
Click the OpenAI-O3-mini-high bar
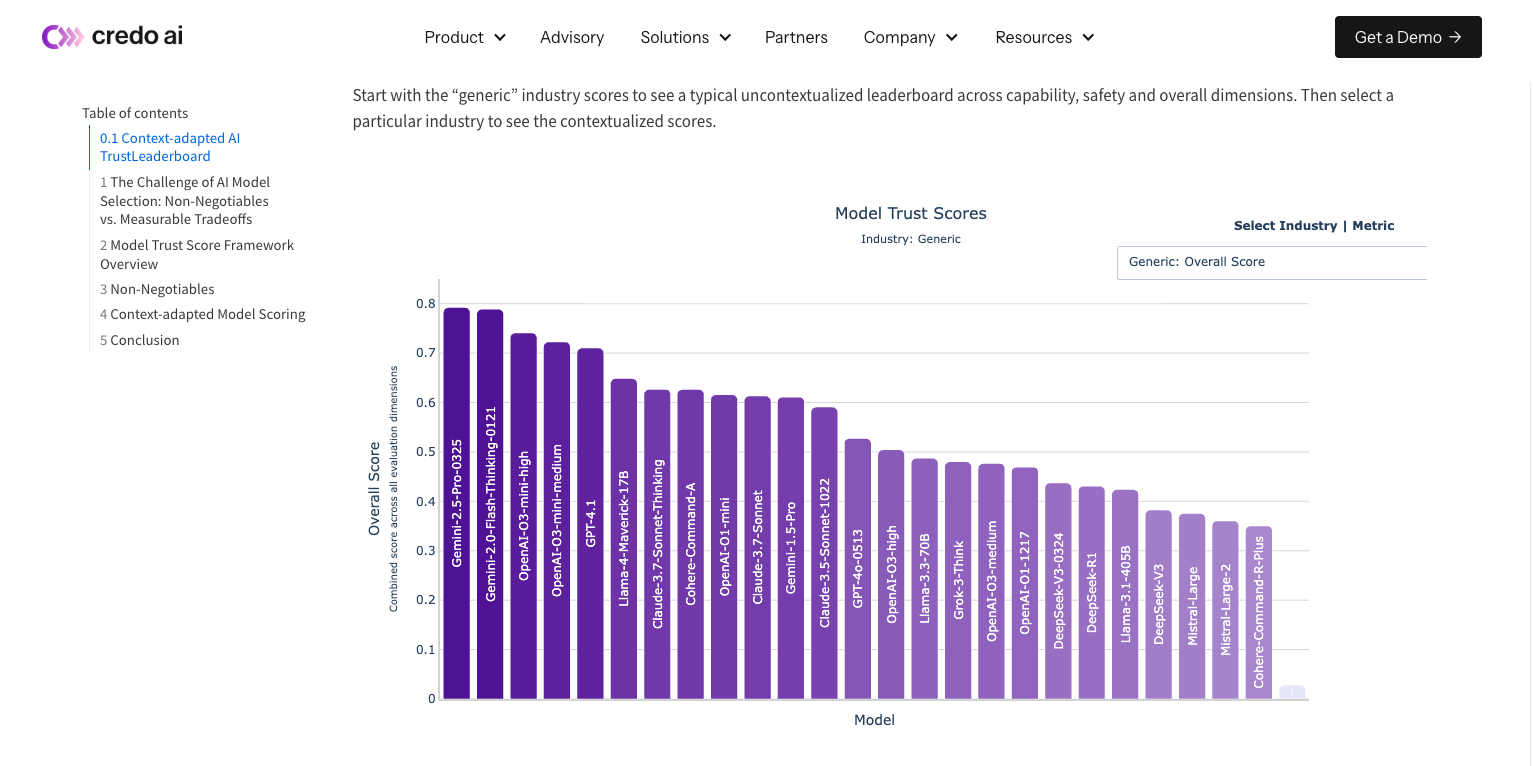[524, 516]
